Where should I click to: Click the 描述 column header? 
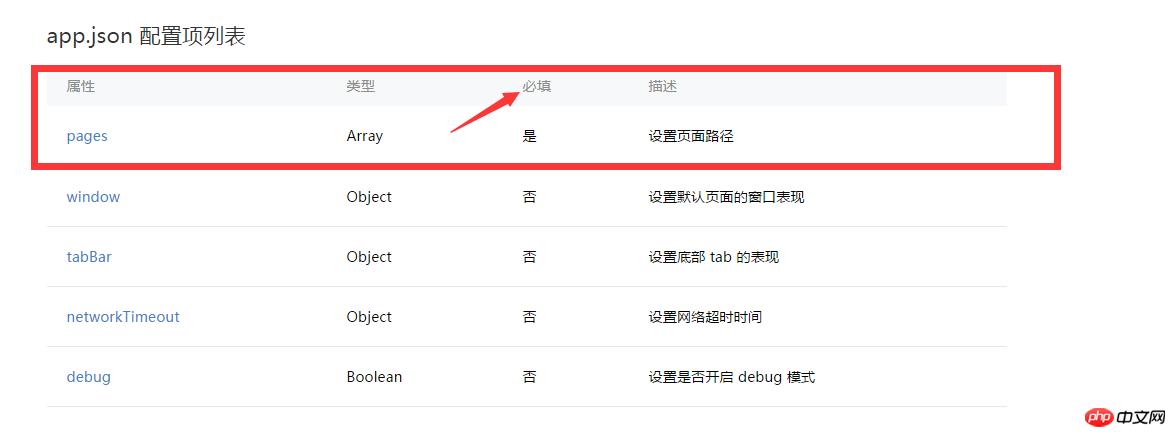(662, 87)
